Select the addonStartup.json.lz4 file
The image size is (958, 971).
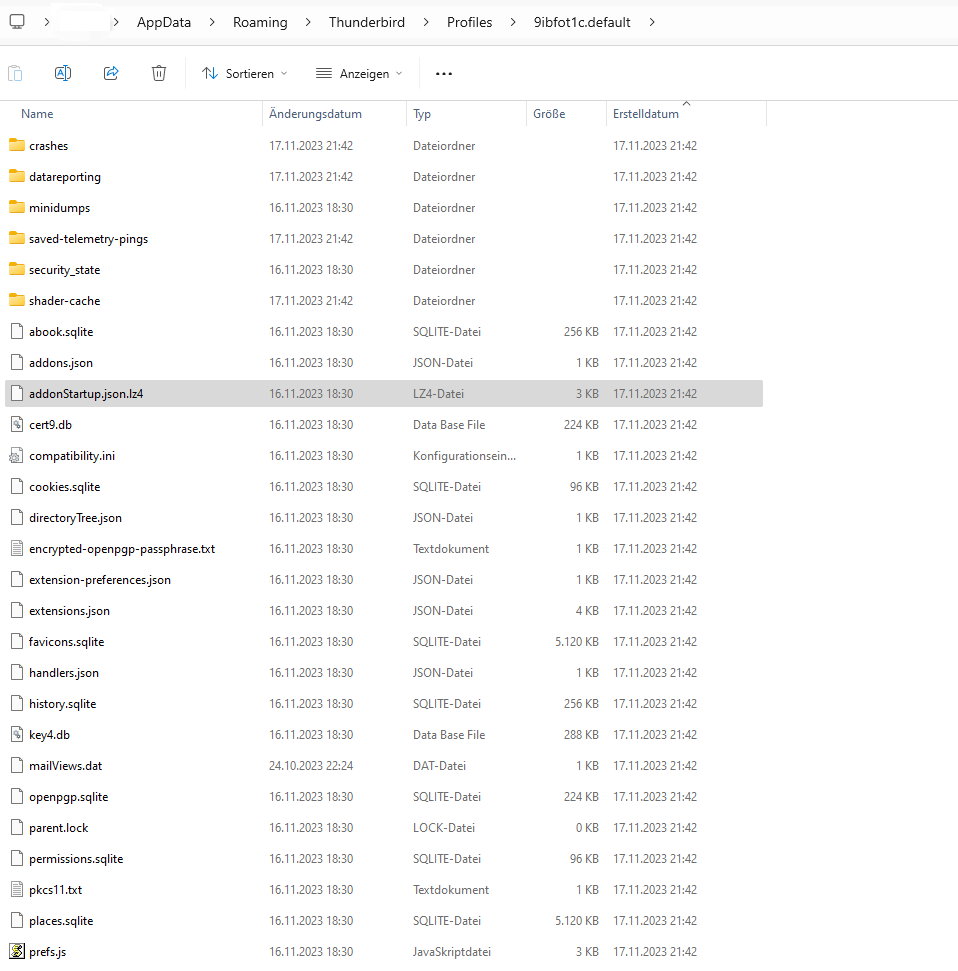(x=86, y=394)
